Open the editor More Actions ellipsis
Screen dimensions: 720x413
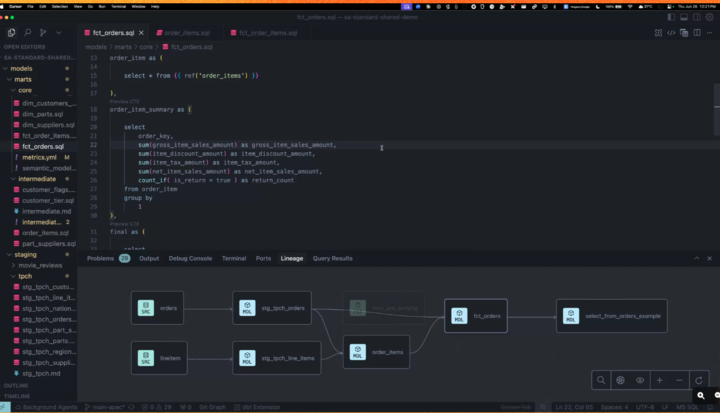point(709,33)
